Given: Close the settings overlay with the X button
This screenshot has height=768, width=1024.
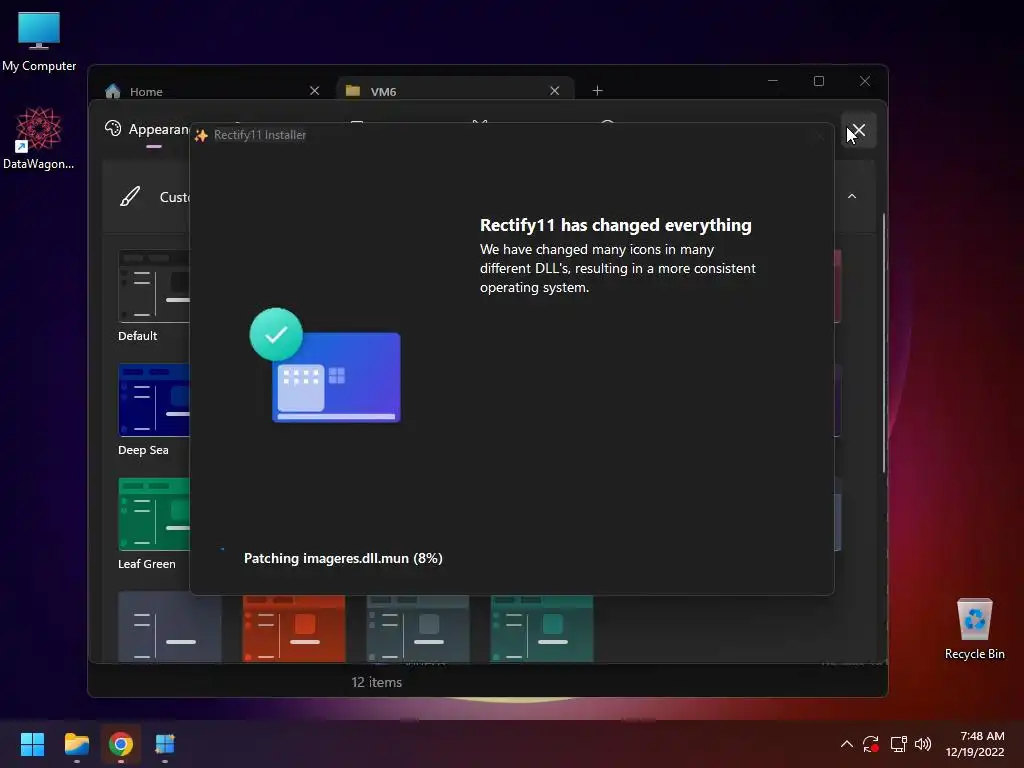Looking at the screenshot, I should pyautogui.click(x=858, y=131).
